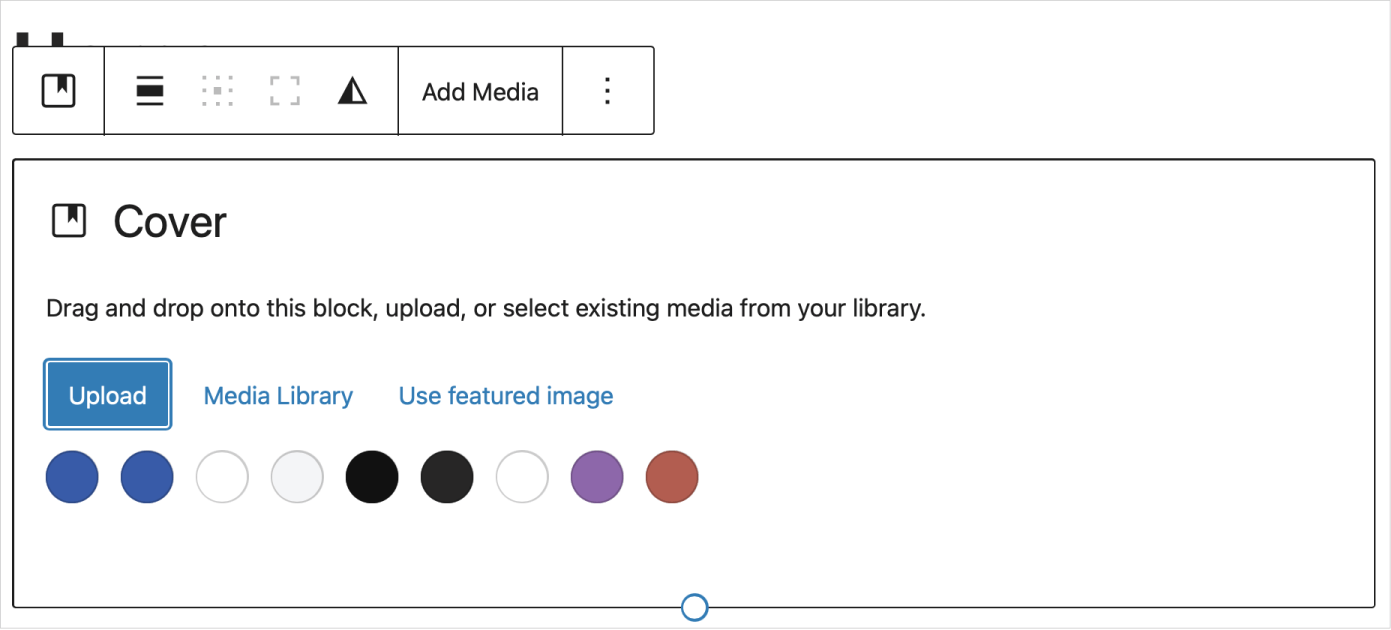Viewport: 1391px width, 630px height.
Task: Apply duotone filter triangle icon
Action: pos(352,91)
